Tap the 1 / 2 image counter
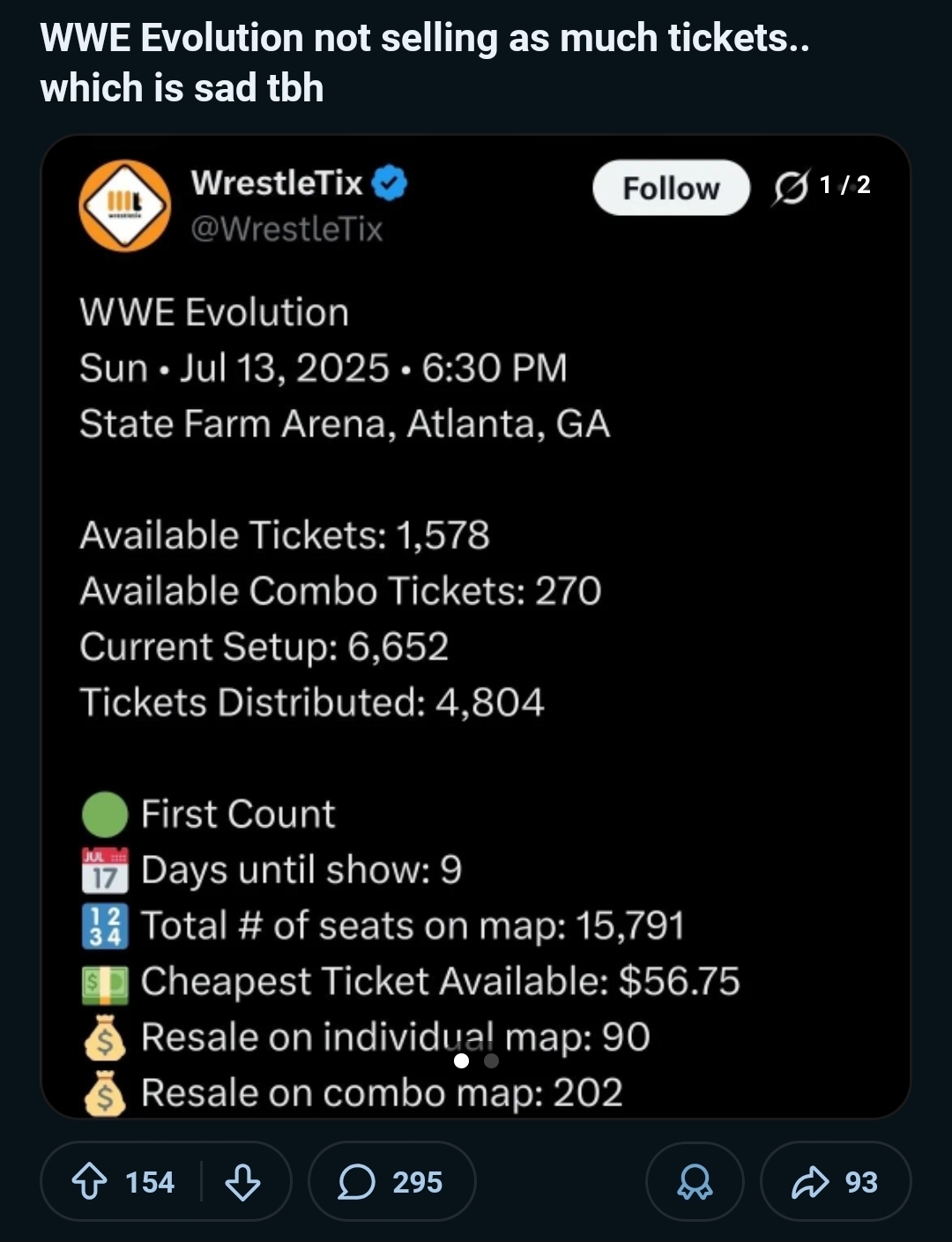 point(844,185)
